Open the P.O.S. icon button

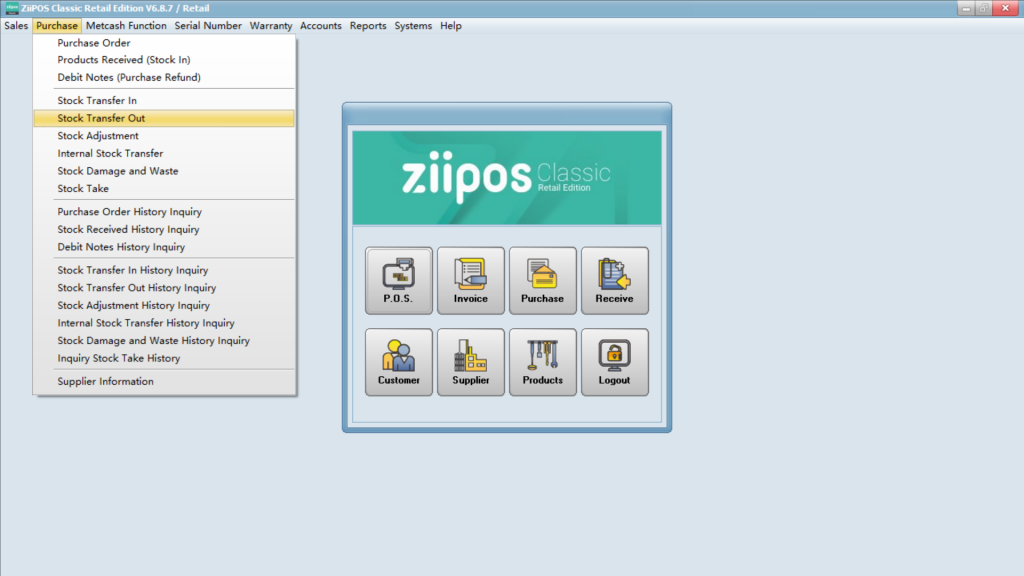click(398, 280)
